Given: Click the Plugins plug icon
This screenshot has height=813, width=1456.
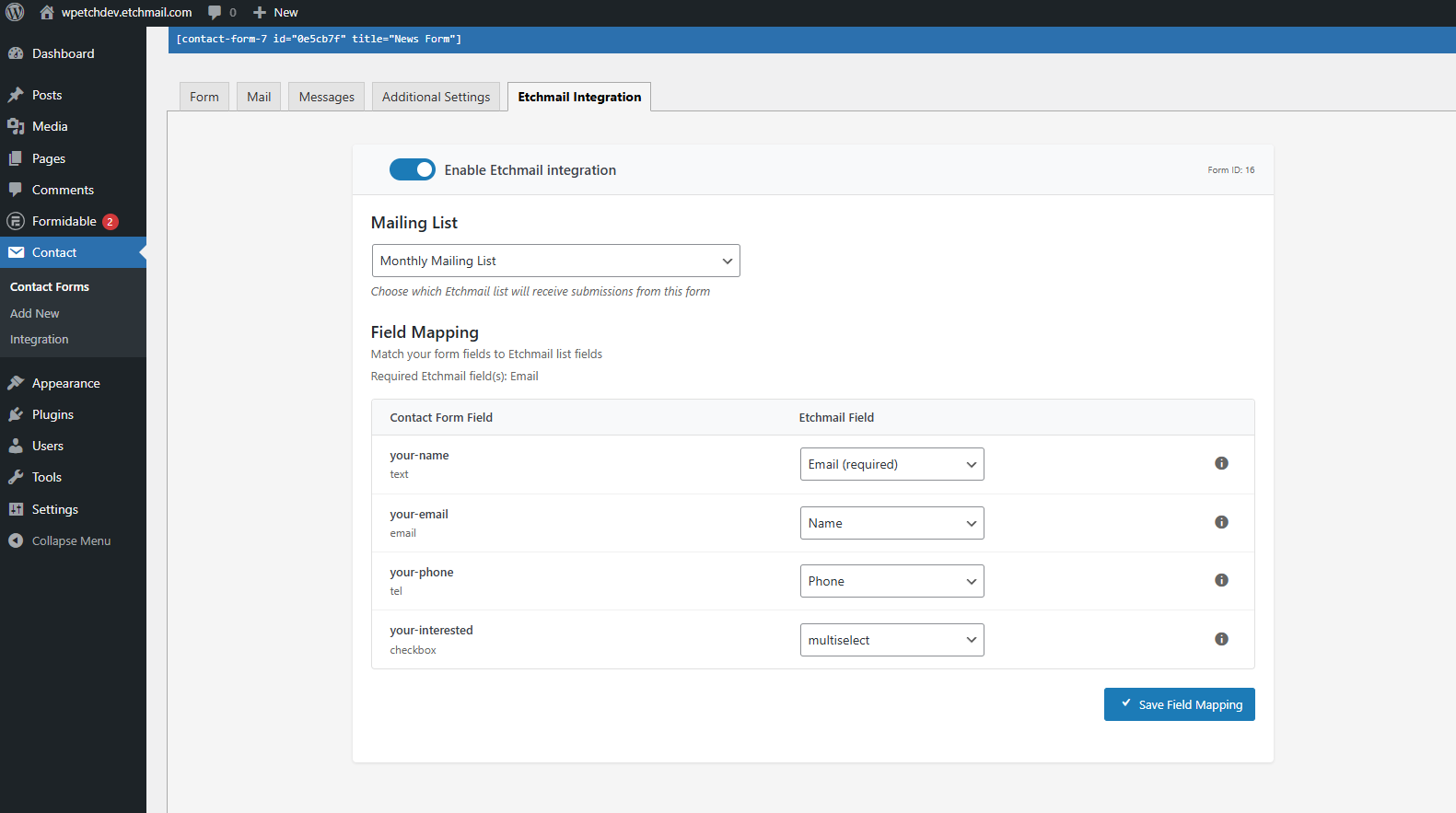Looking at the screenshot, I should 16,414.
